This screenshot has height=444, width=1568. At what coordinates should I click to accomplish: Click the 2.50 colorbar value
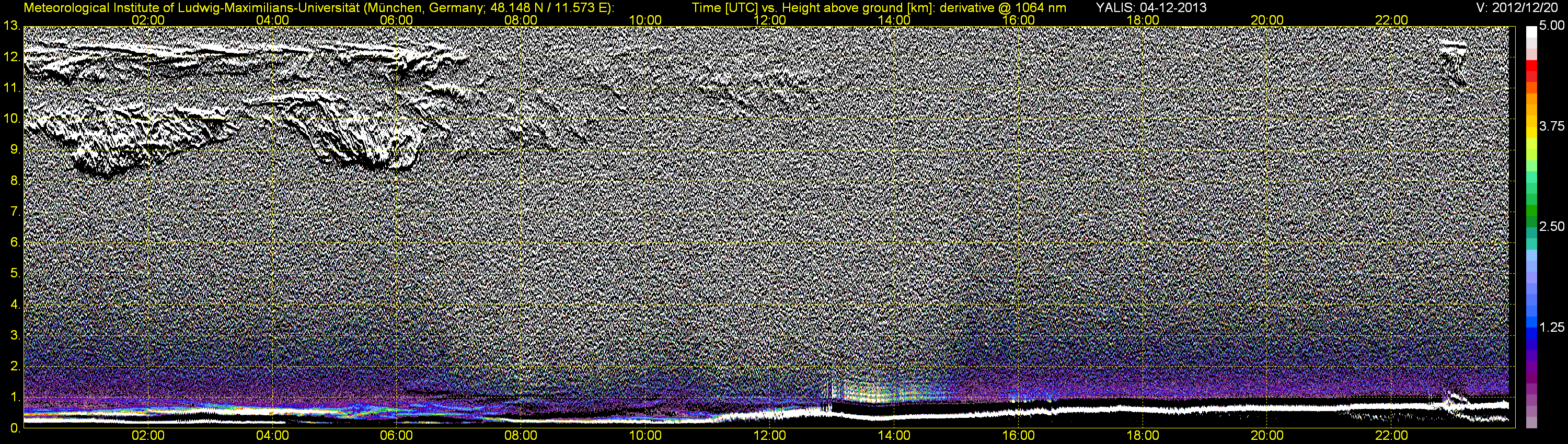click(1552, 227)
